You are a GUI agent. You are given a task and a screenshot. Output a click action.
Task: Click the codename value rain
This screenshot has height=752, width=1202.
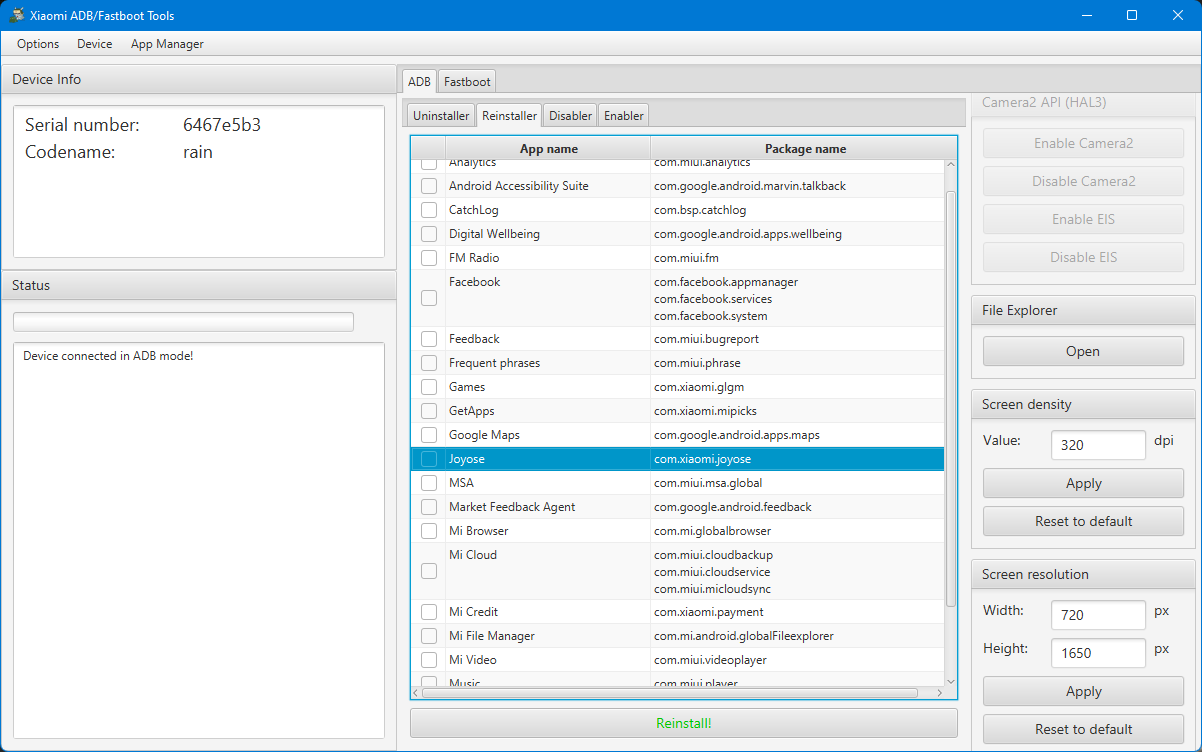[x=198, y=152]
